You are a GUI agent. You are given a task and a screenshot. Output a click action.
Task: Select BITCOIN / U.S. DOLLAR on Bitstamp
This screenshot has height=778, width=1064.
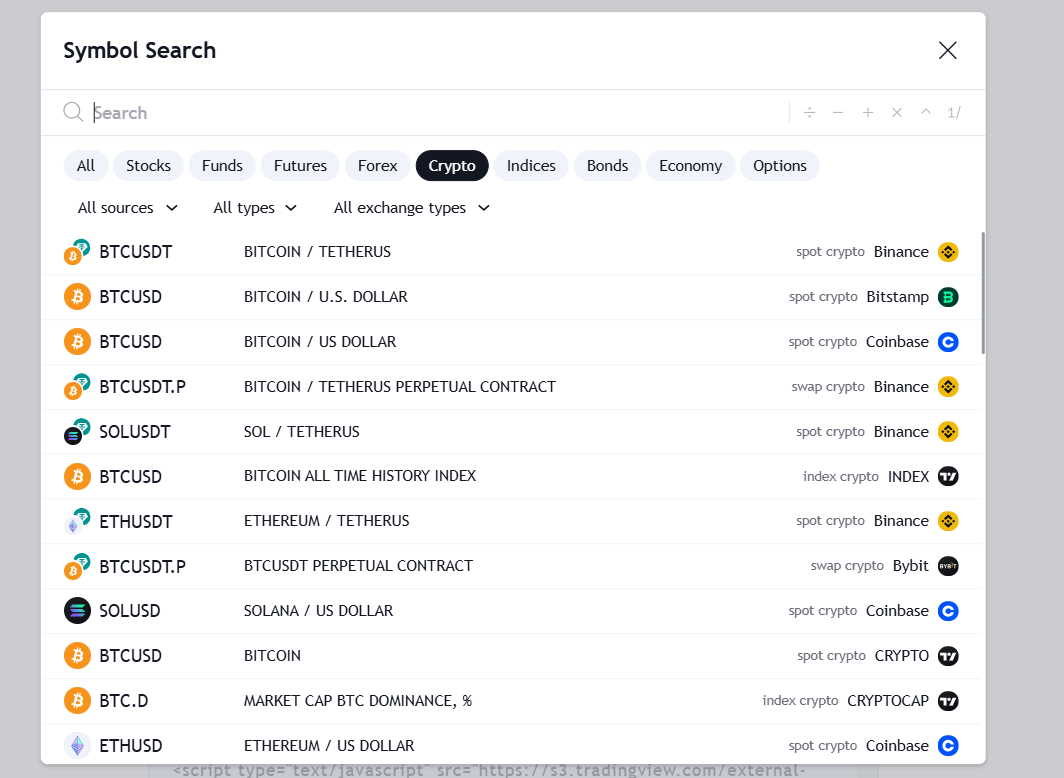[x=511, y=296]
